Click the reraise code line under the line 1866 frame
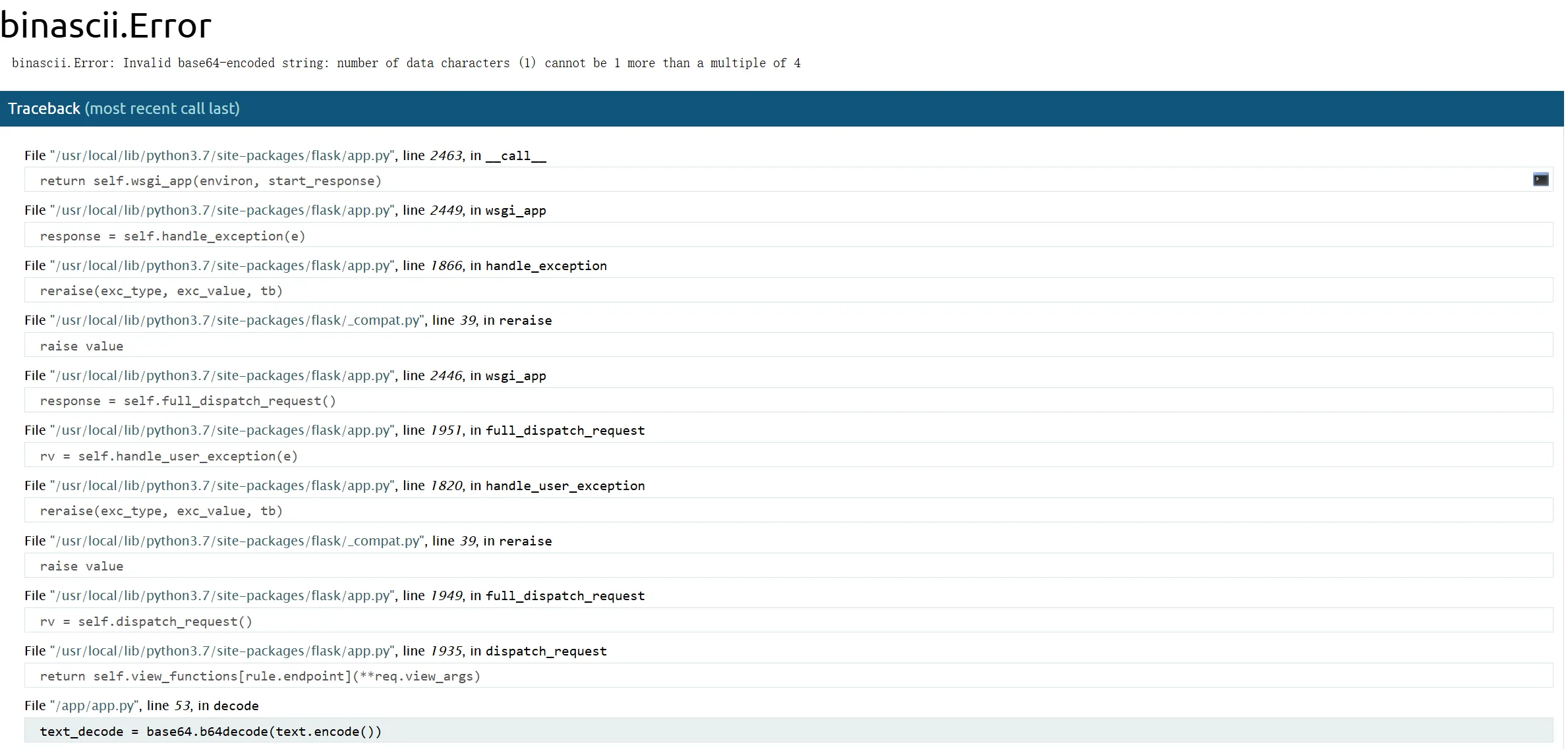This screenshot has width=1568, height=749. pos(788,290)
